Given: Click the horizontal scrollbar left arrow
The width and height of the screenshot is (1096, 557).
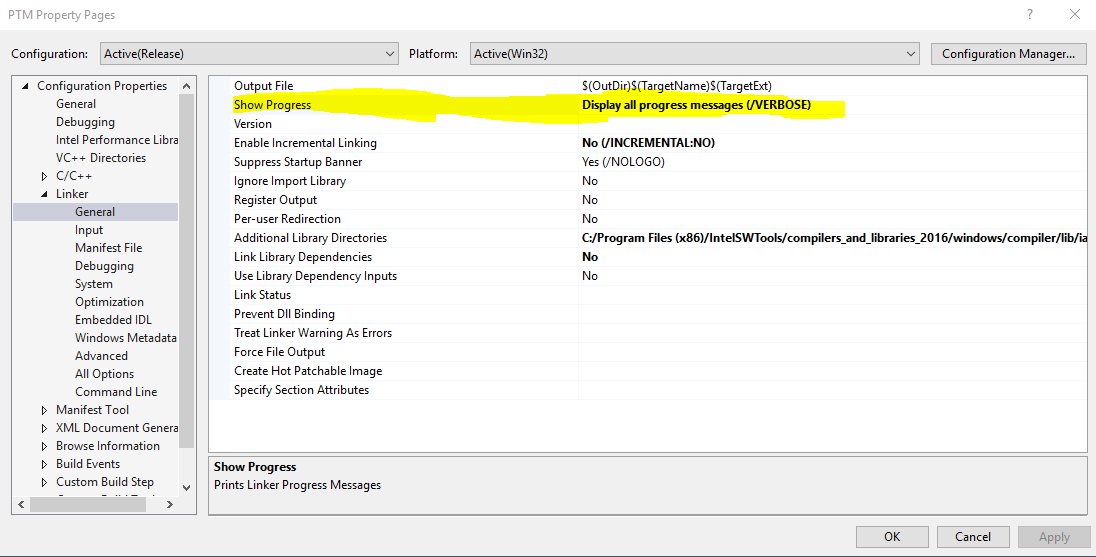Looking at the screenshot, I should (21, 504).
